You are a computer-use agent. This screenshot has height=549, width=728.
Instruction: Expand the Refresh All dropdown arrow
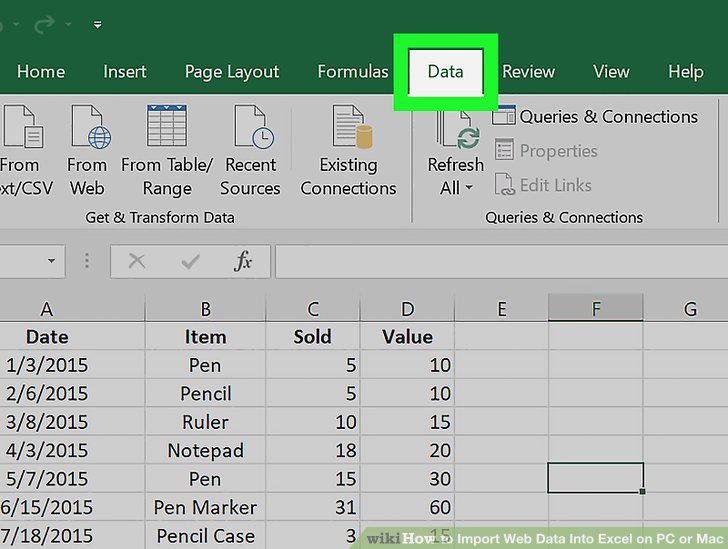click(x=469, y=188)
